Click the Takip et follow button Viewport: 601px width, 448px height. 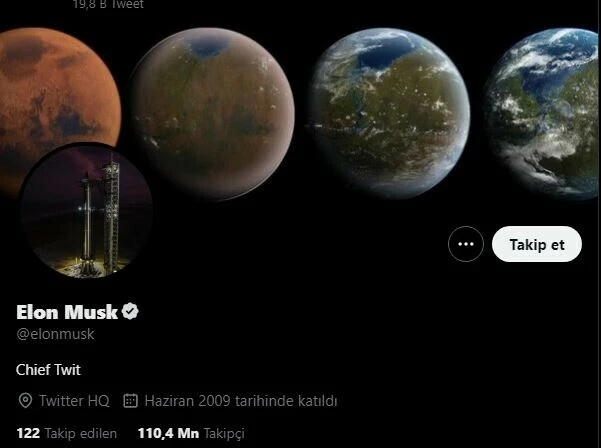pyautogui.click(x=537, y=244)
